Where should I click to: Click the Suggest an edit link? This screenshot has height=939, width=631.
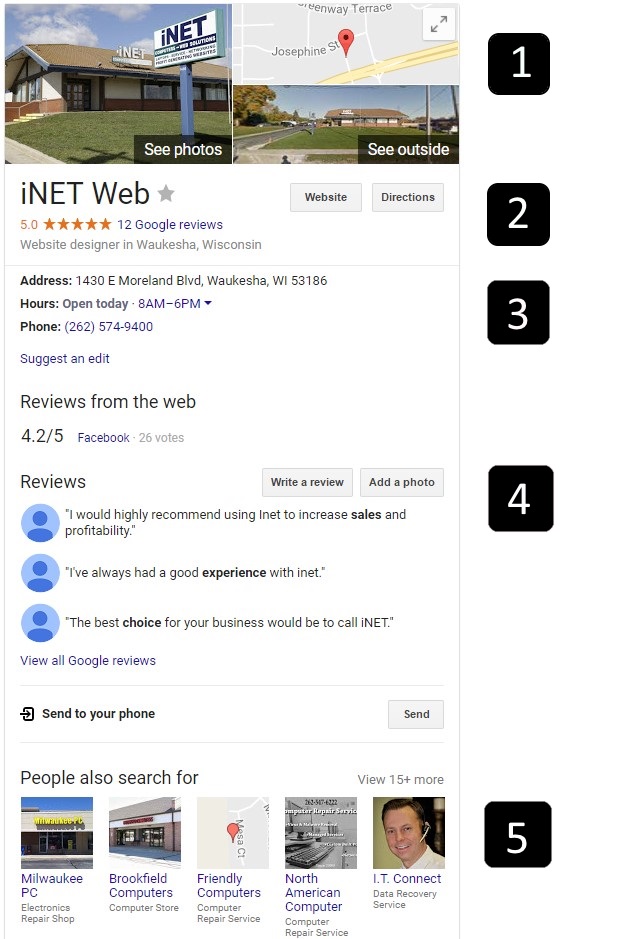point(65,359)
